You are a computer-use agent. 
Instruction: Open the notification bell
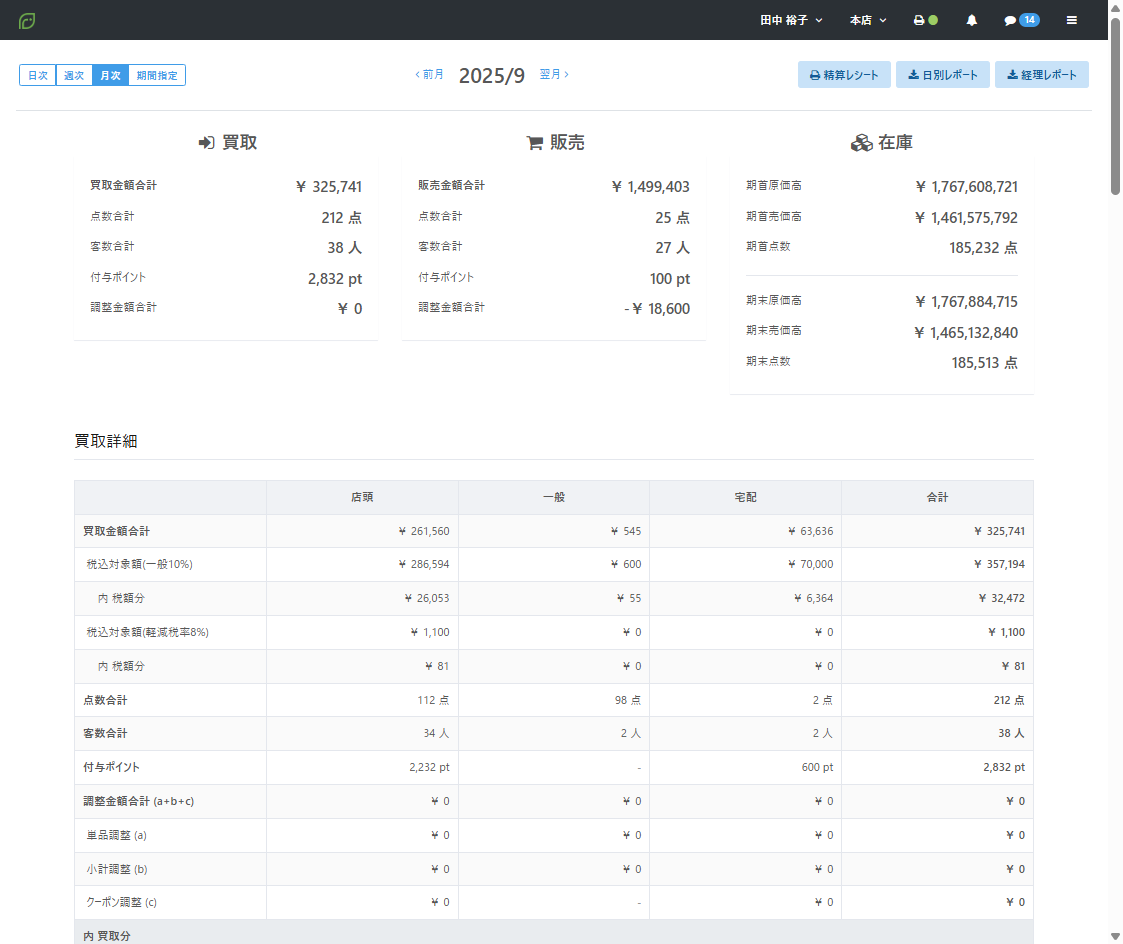[x=971, y=20]
